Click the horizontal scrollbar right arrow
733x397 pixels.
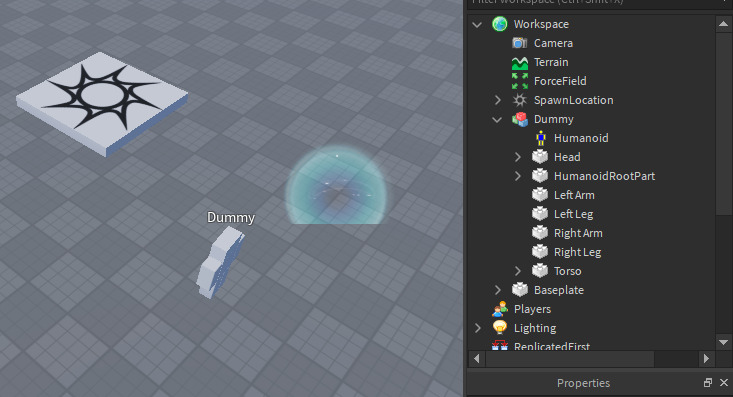[x=706, y=359]
